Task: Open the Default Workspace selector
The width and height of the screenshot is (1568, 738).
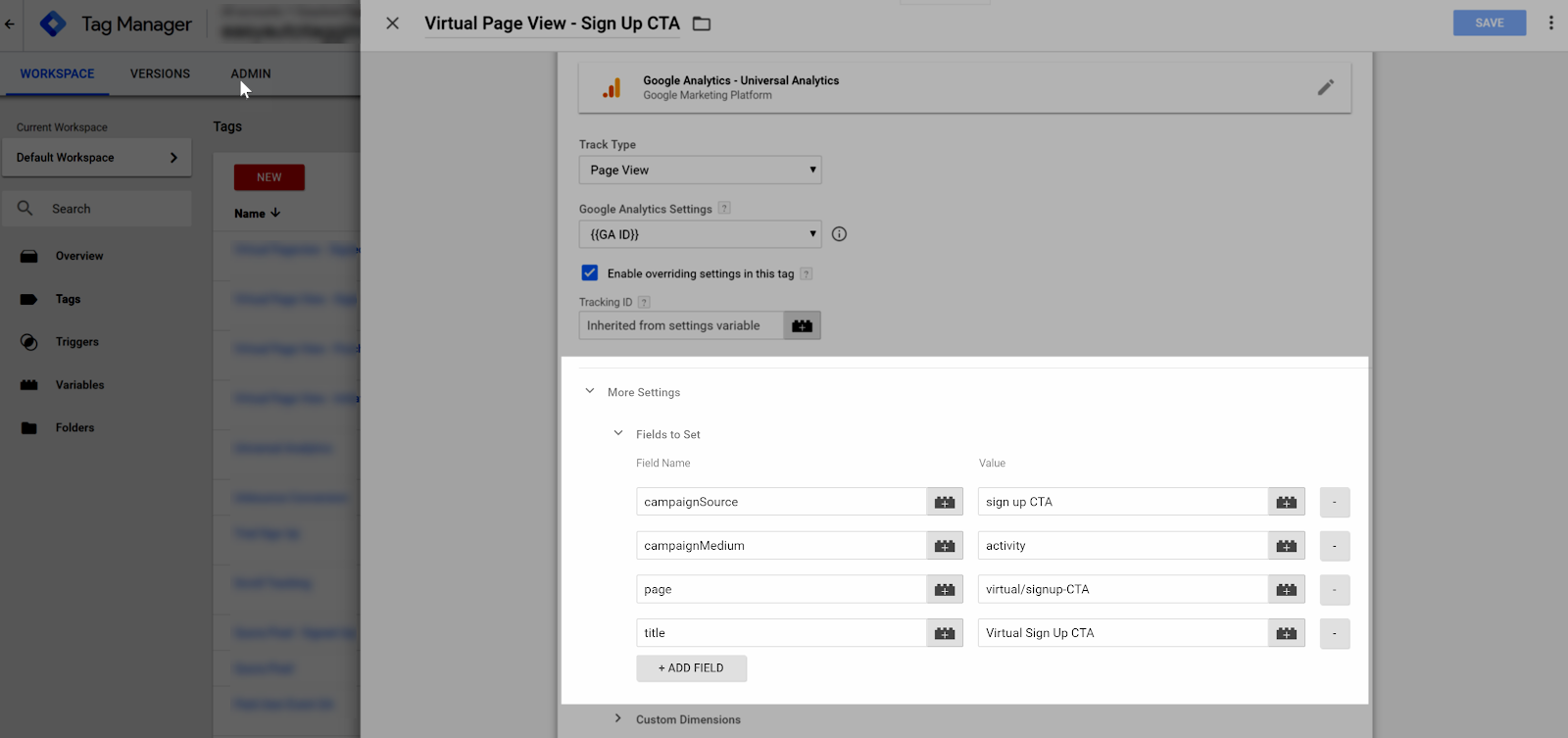Action: 96,157
